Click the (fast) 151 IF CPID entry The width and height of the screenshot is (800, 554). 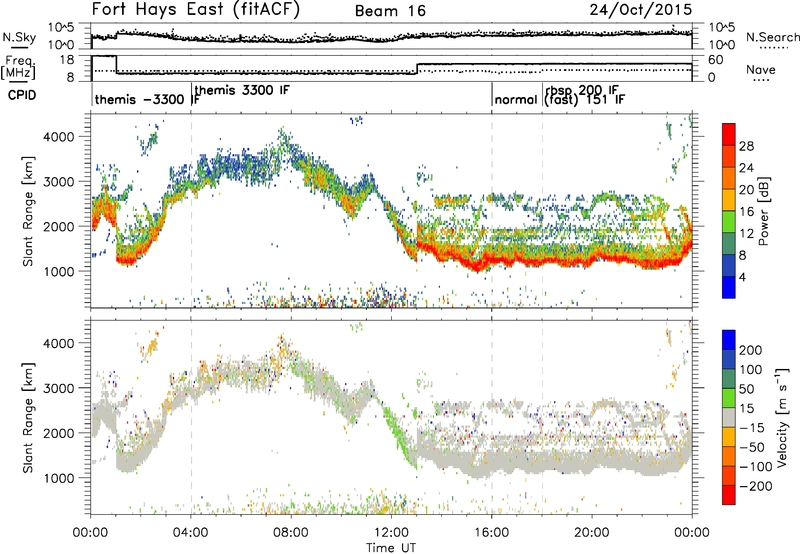(584, 99)
